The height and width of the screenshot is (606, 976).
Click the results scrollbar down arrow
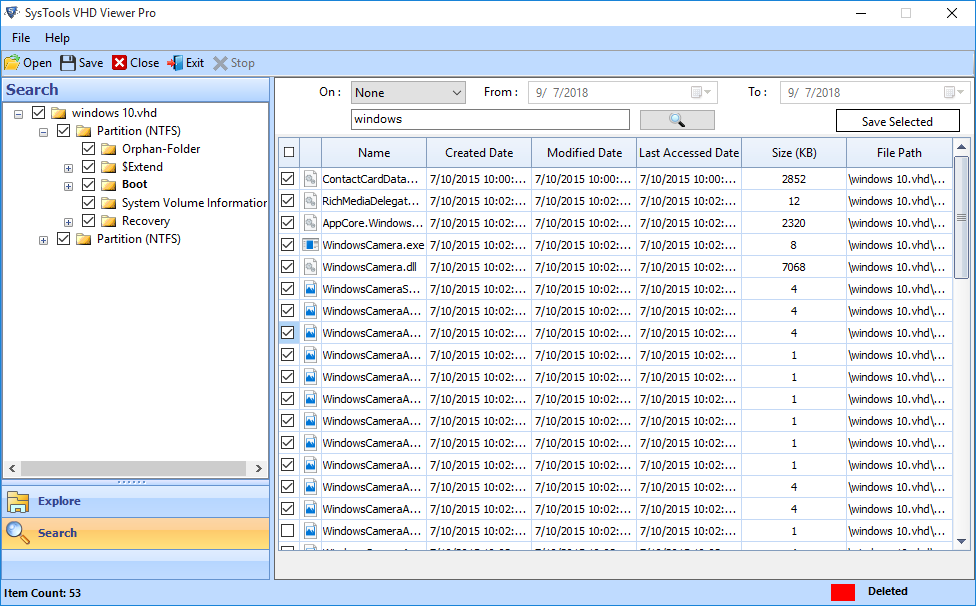[x=962, y=541]
